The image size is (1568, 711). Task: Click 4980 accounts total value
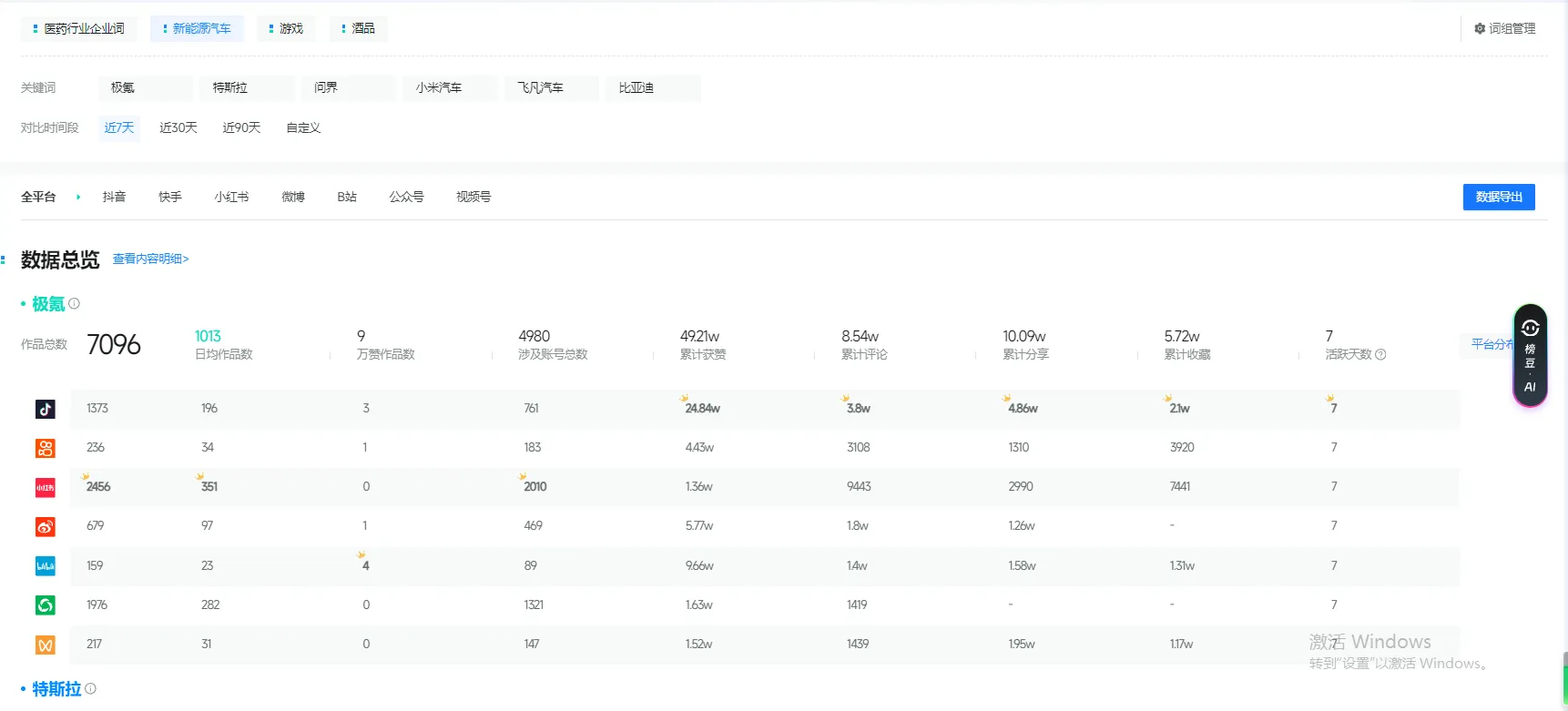coord(535,337)
